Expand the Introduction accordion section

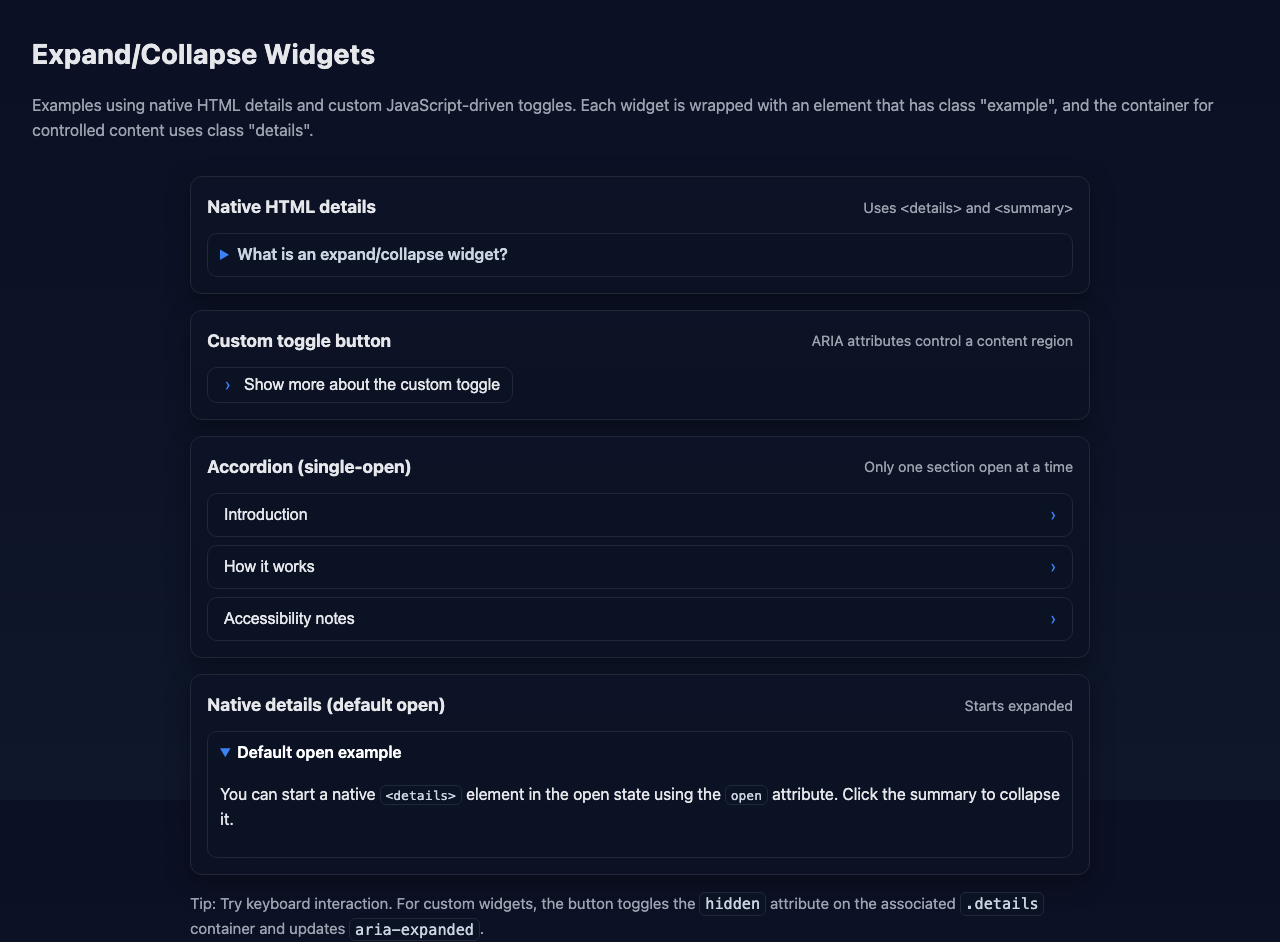(x=640, y=515)
